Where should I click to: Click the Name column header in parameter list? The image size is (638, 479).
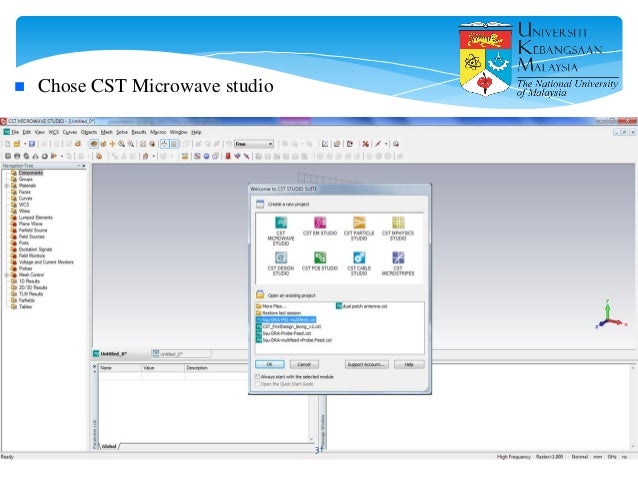click(x=120, y=367)
